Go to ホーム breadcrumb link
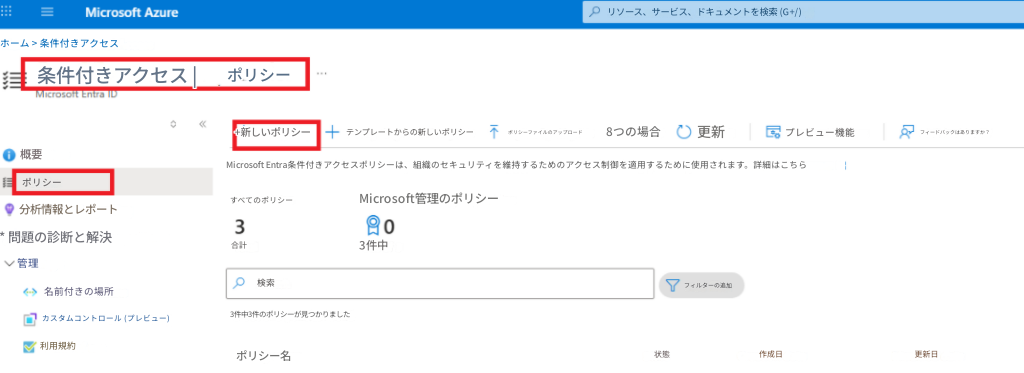1024x373 pixels. click(14, 43)
